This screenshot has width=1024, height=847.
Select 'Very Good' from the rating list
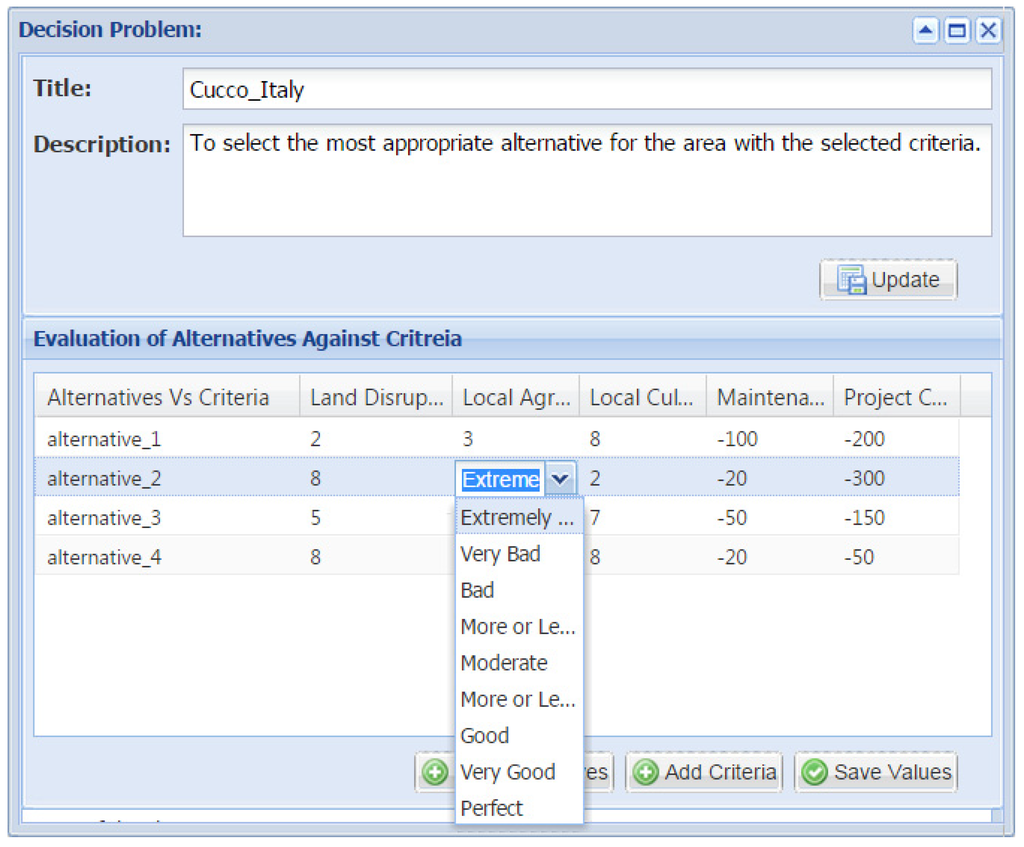click(507, 772)
